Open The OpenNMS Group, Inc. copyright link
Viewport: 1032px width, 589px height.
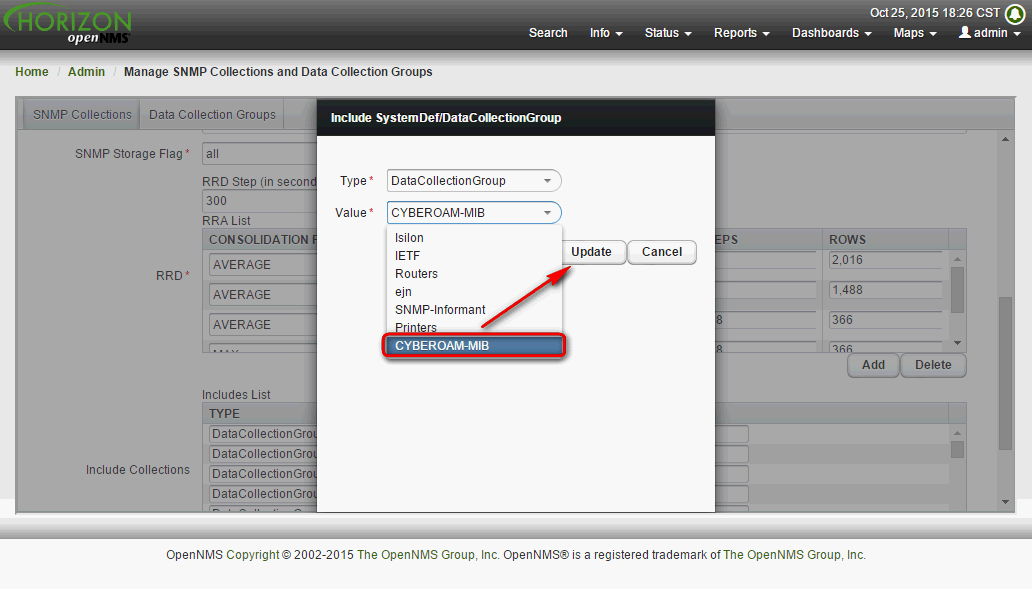click(428, 555)
